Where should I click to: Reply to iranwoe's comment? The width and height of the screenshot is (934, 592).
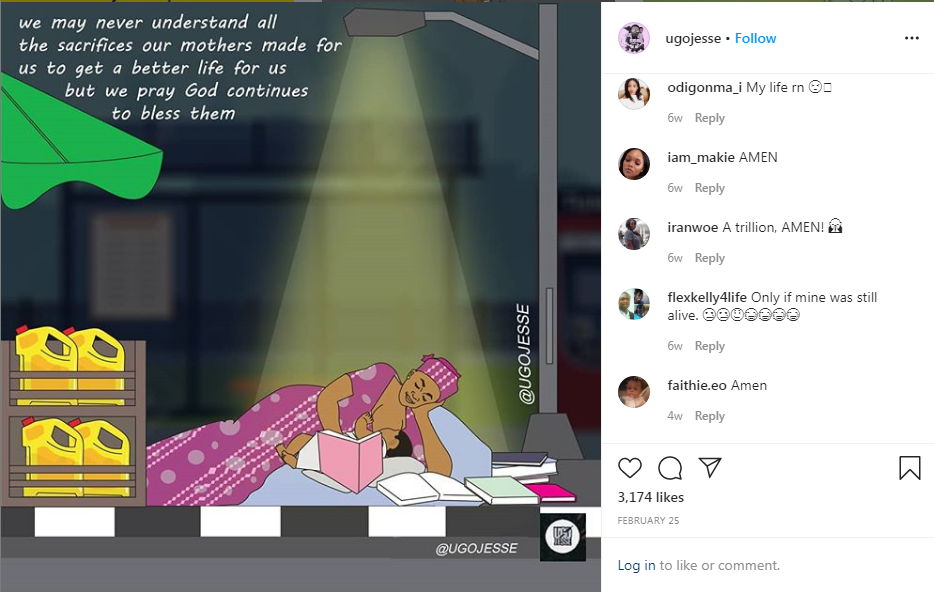click(709, 258)
